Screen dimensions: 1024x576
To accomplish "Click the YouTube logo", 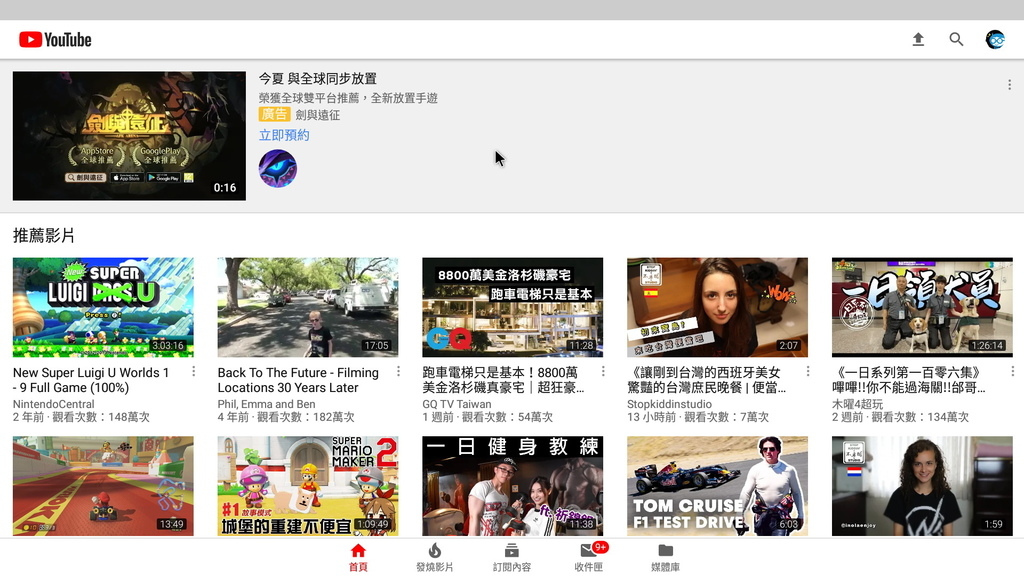I will tap(55, 40).
